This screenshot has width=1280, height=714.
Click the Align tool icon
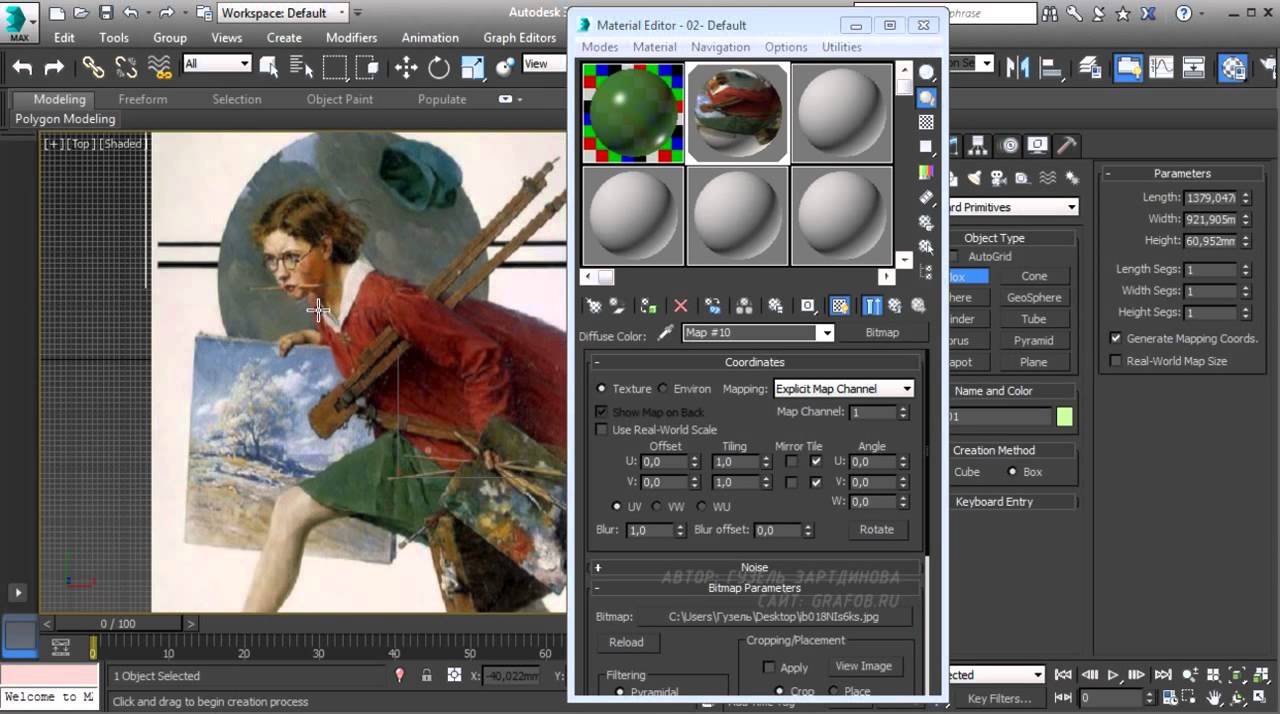[x=1051, y=67]
